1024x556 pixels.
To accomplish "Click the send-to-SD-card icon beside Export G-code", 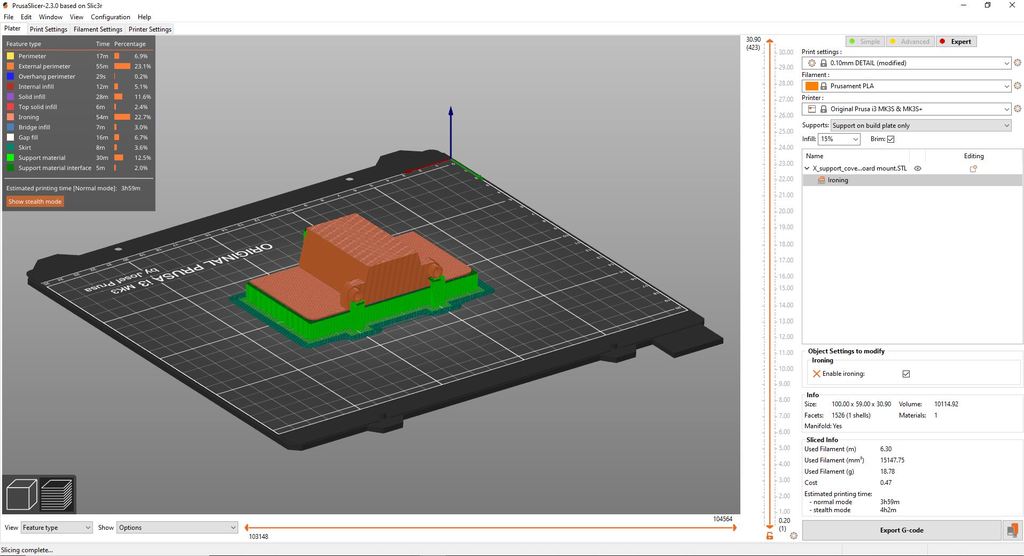I will pos(1012,530).
